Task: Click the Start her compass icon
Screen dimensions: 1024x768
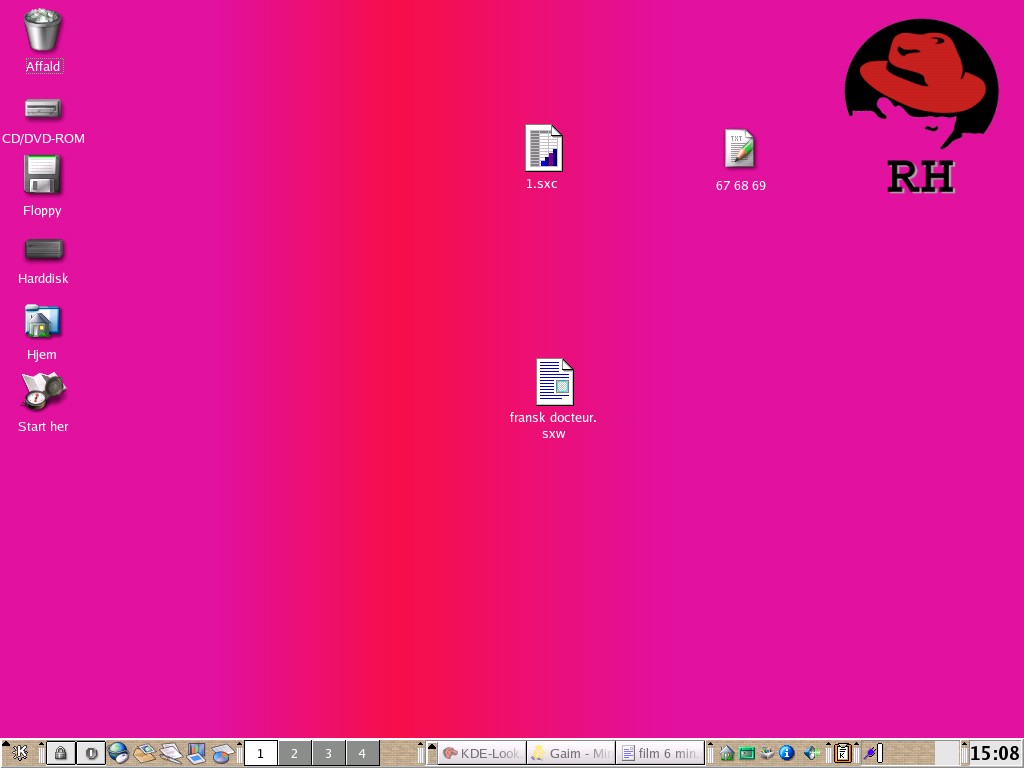Action: (43, 391)
